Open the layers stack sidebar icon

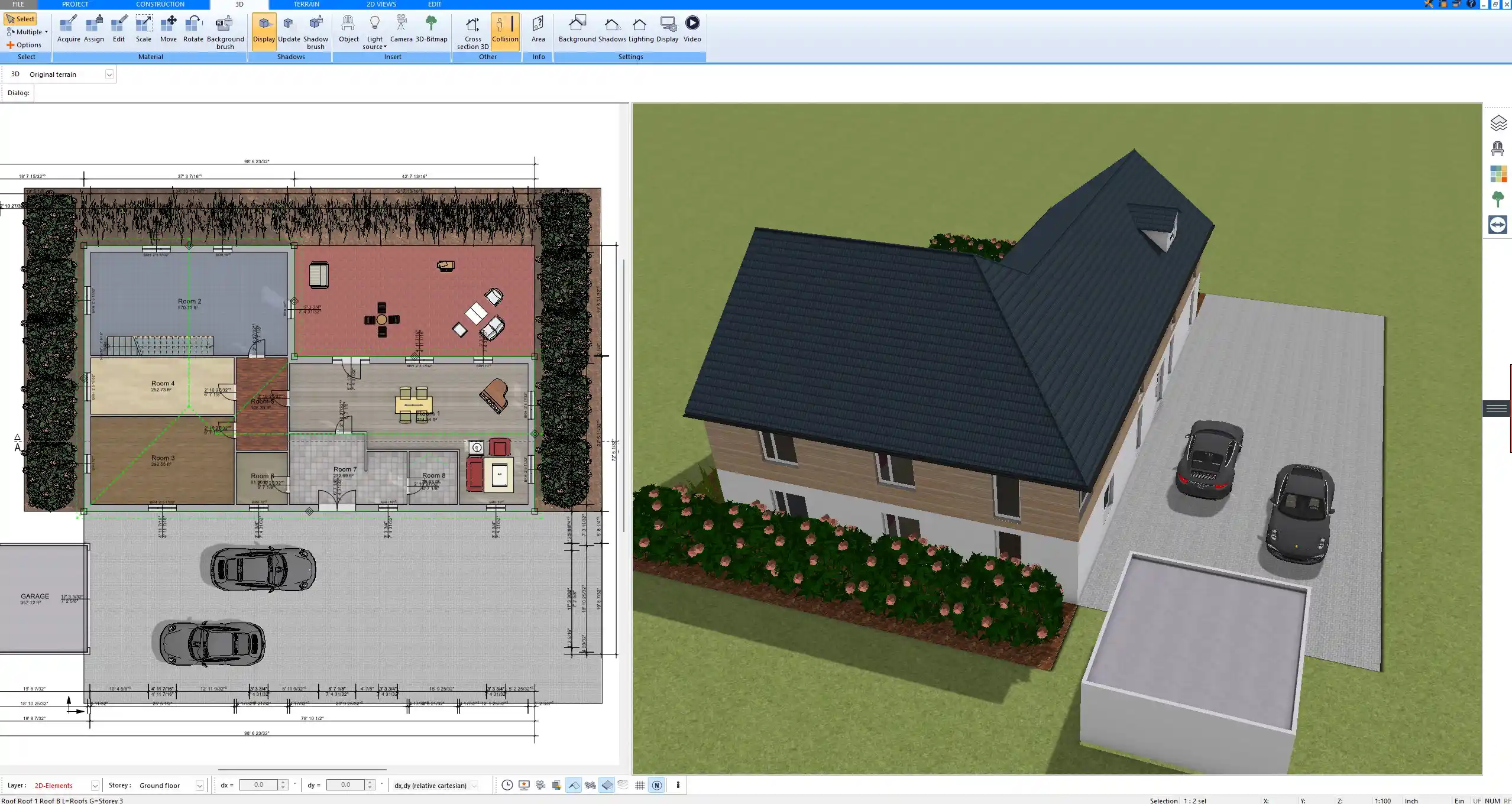click(1498, 123)
